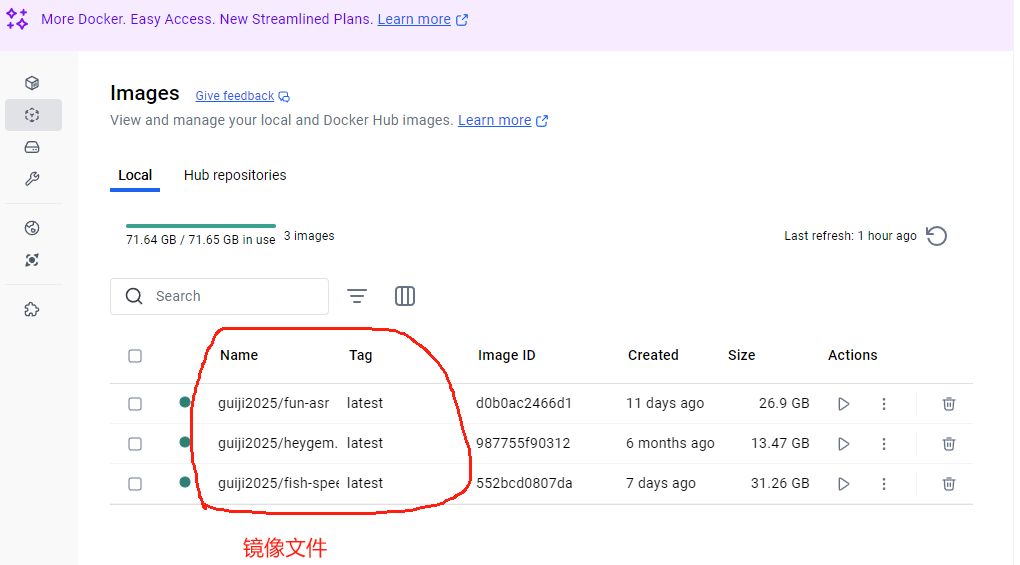1020x565 pixels.
Task: Open the banner Learn more link
Action: click(414, 20)
